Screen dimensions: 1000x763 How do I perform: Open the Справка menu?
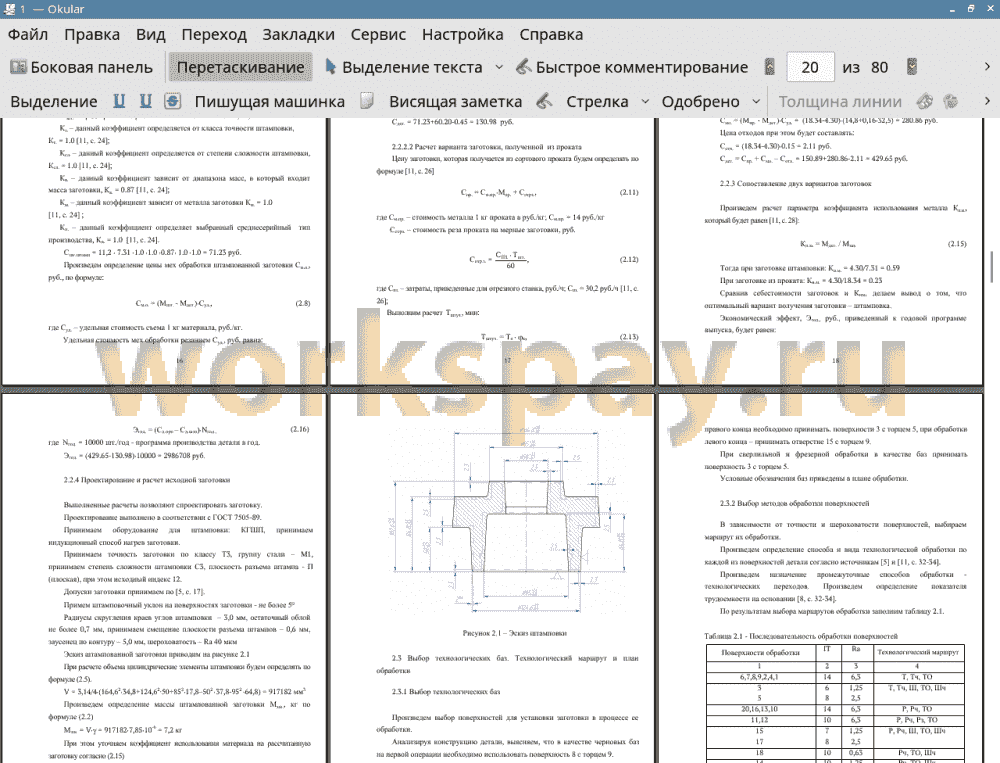pyautogui.click(x=551, y=34)
